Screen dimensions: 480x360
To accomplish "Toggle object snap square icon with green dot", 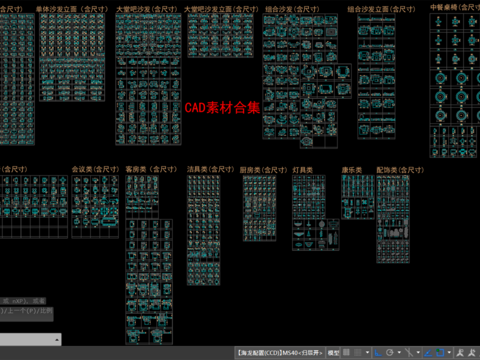I will click(x=440, y=352).
